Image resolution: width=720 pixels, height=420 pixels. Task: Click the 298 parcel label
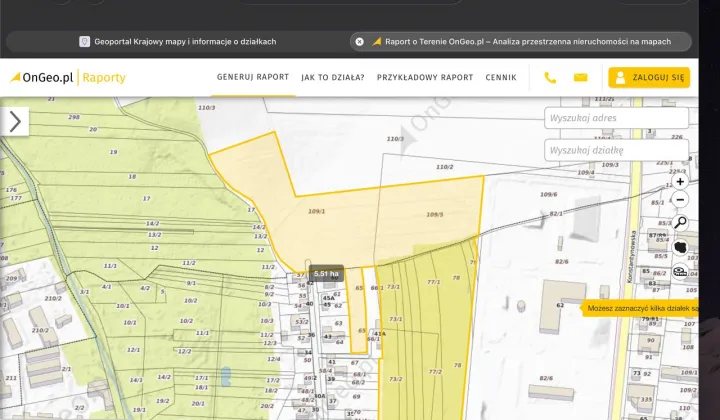click(x=74, y=117)
